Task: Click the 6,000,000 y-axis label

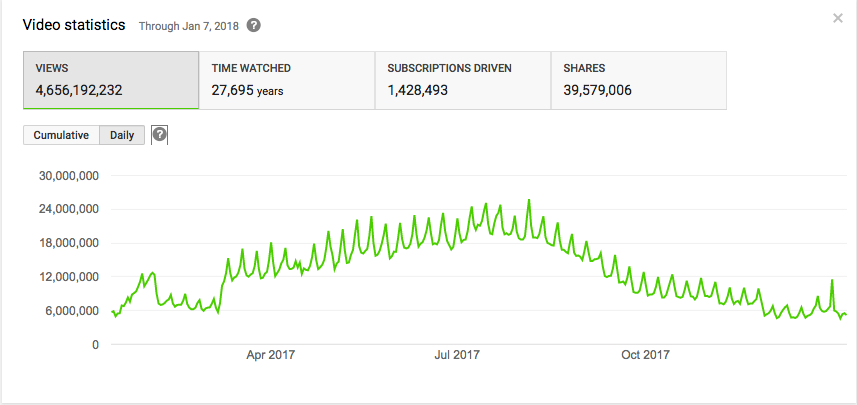Action: [x=72, y=311]
